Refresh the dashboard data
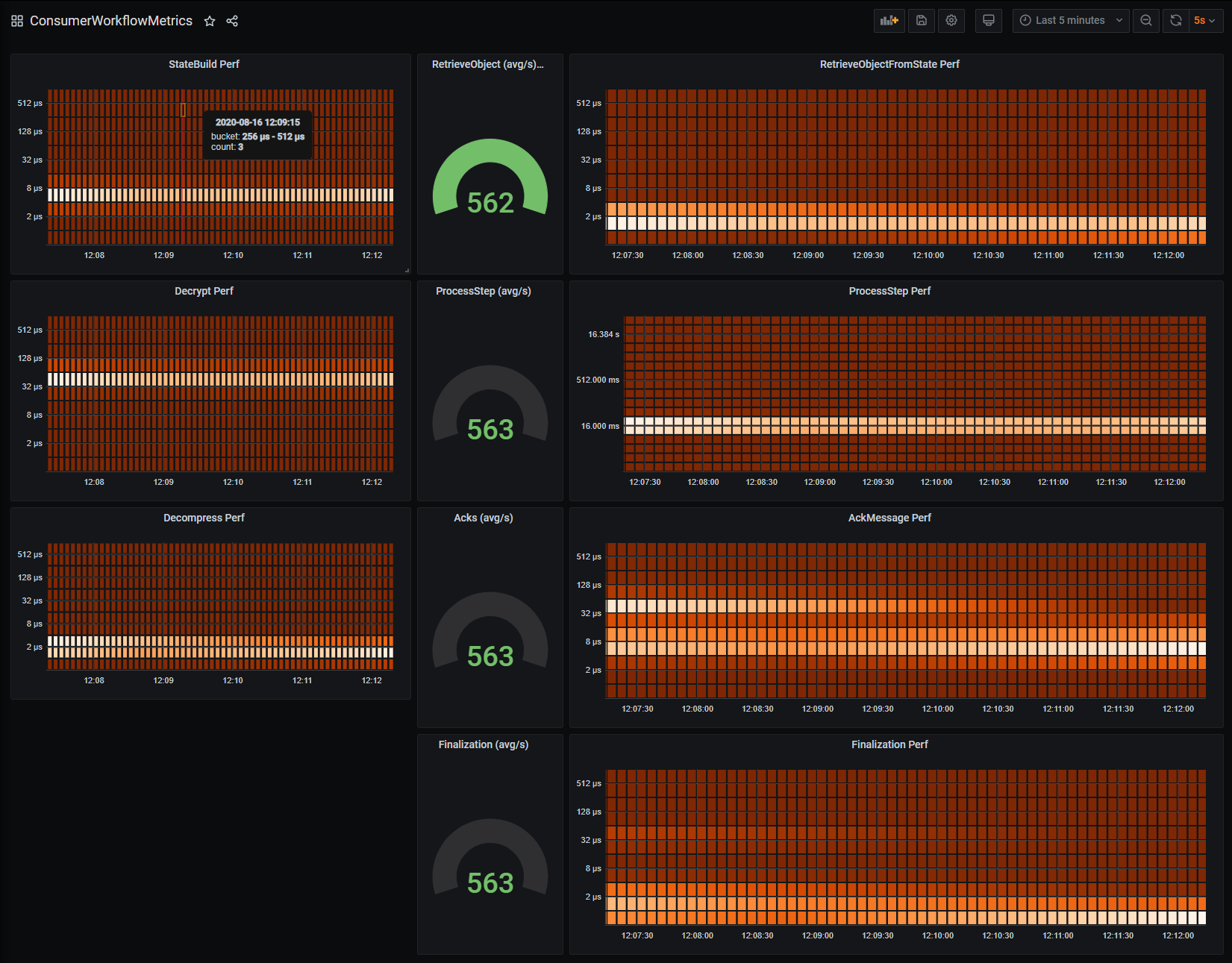The width and height of the screenshot is (1232, 963). [1175, 20]
